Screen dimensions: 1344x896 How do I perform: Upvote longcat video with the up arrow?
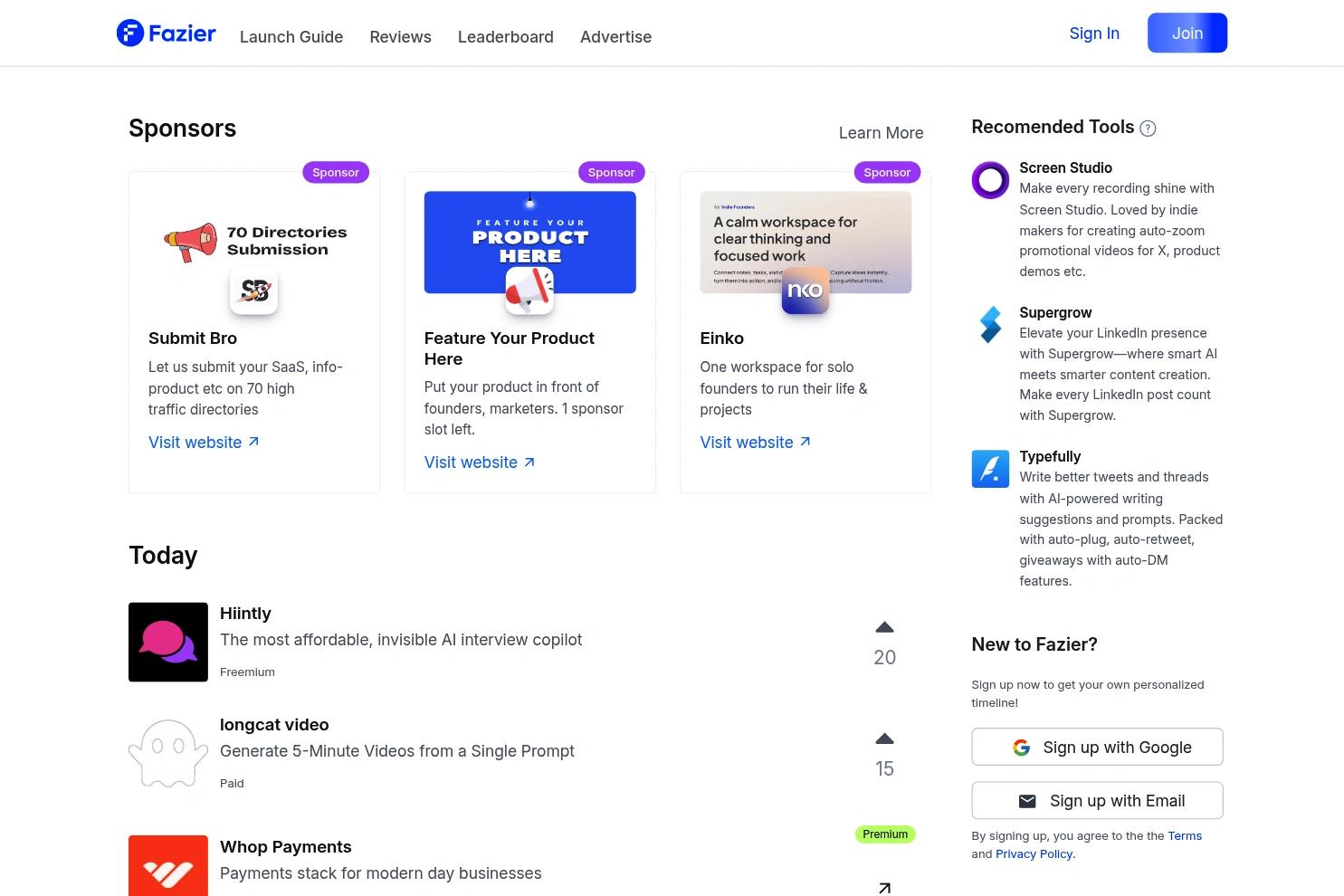pyautogui.click(x=885, y=739)
